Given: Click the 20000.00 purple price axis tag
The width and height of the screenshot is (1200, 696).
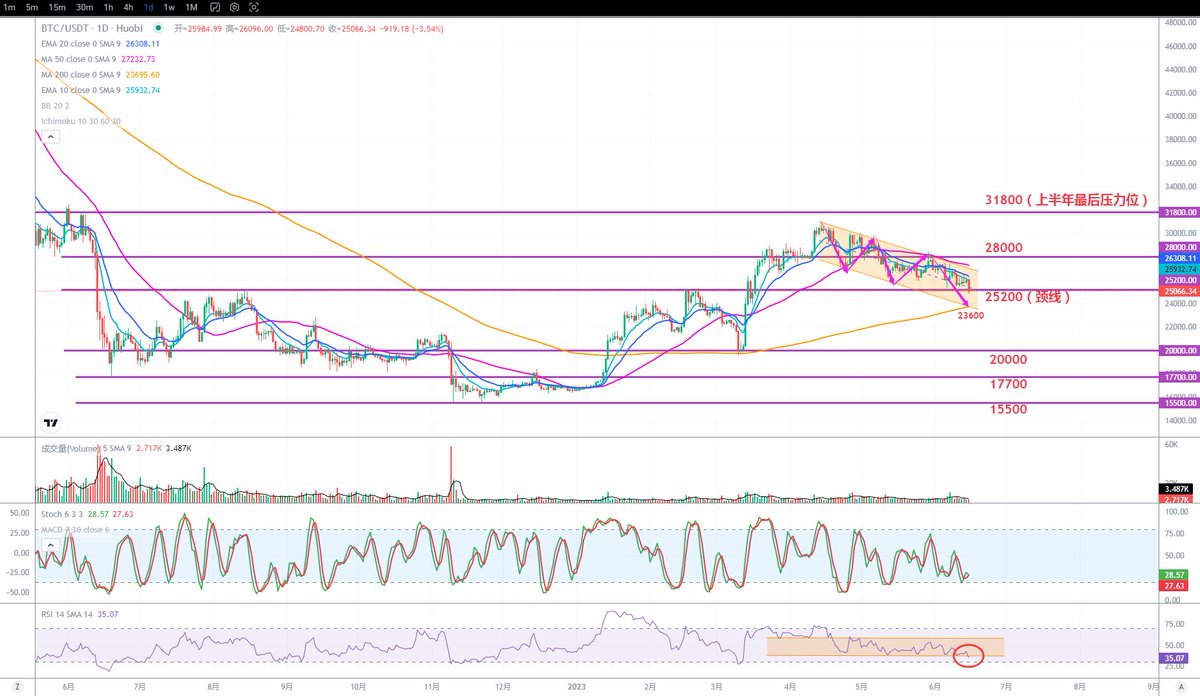Looking at the screenshot, I should pos(1178,351).
